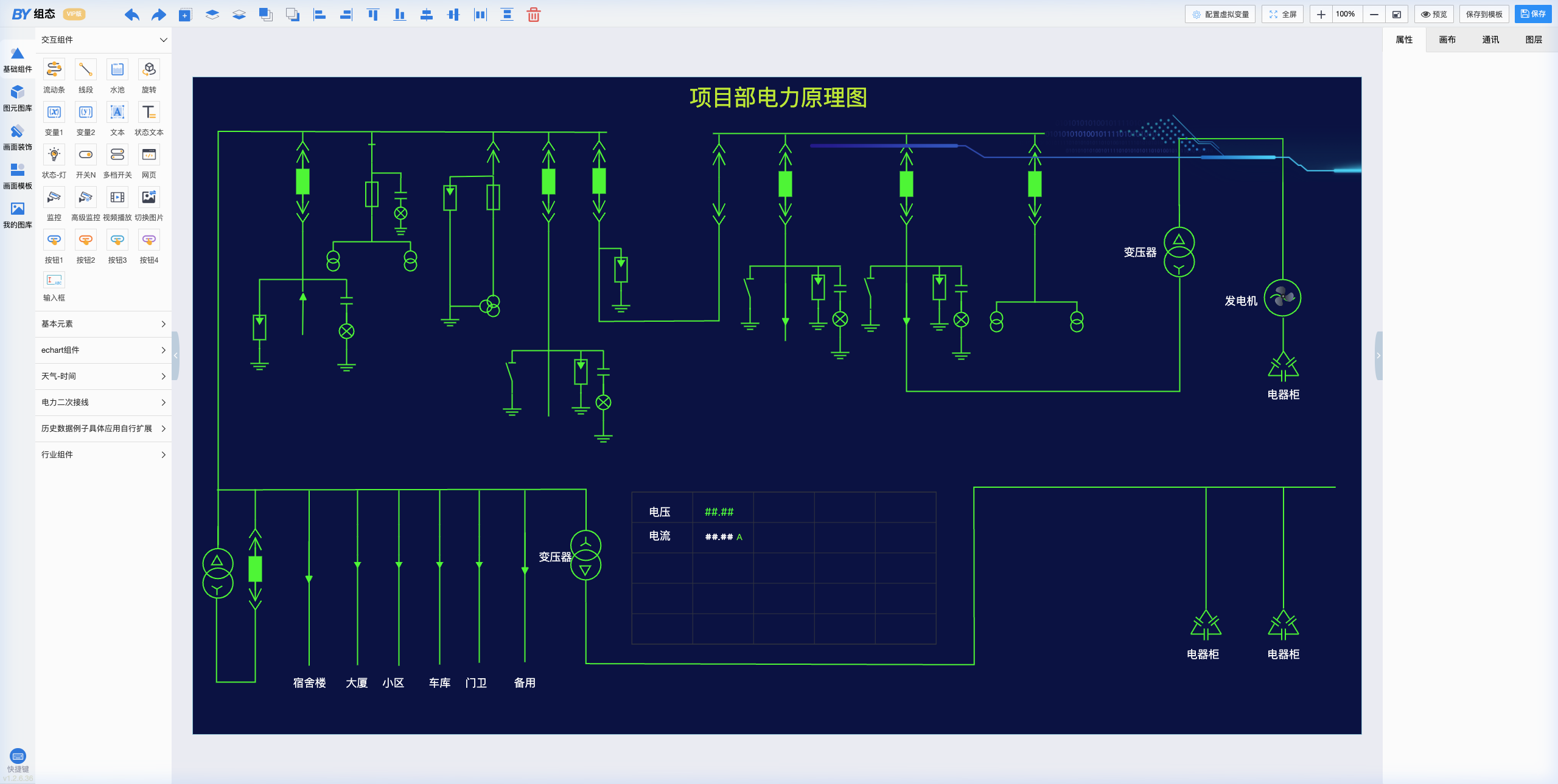Switch to the 通讯 tab
This screenshot has height=784, width=1558.
tap(1490, 40)
